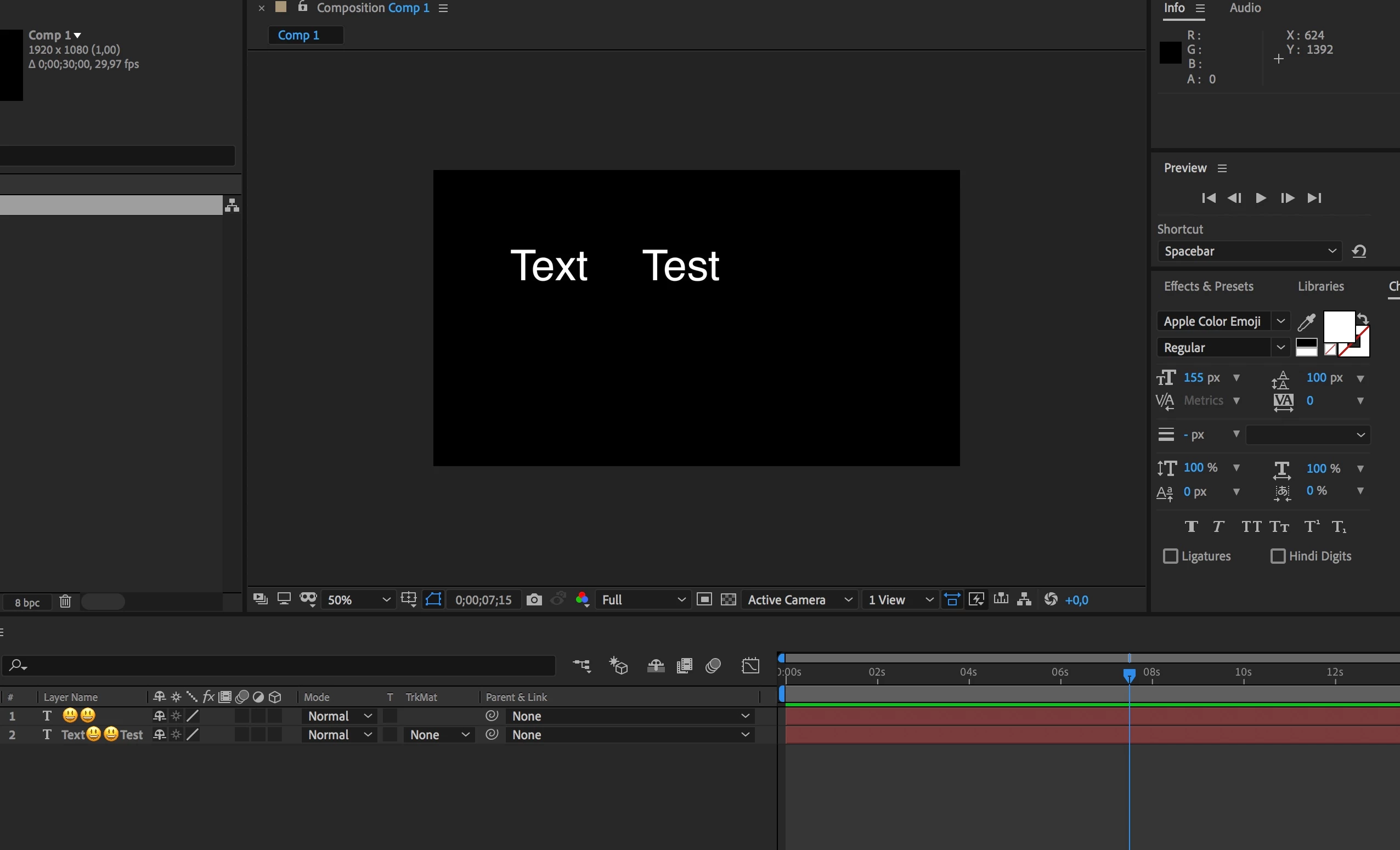Toggle Faux Italic on

[1218, 526]
